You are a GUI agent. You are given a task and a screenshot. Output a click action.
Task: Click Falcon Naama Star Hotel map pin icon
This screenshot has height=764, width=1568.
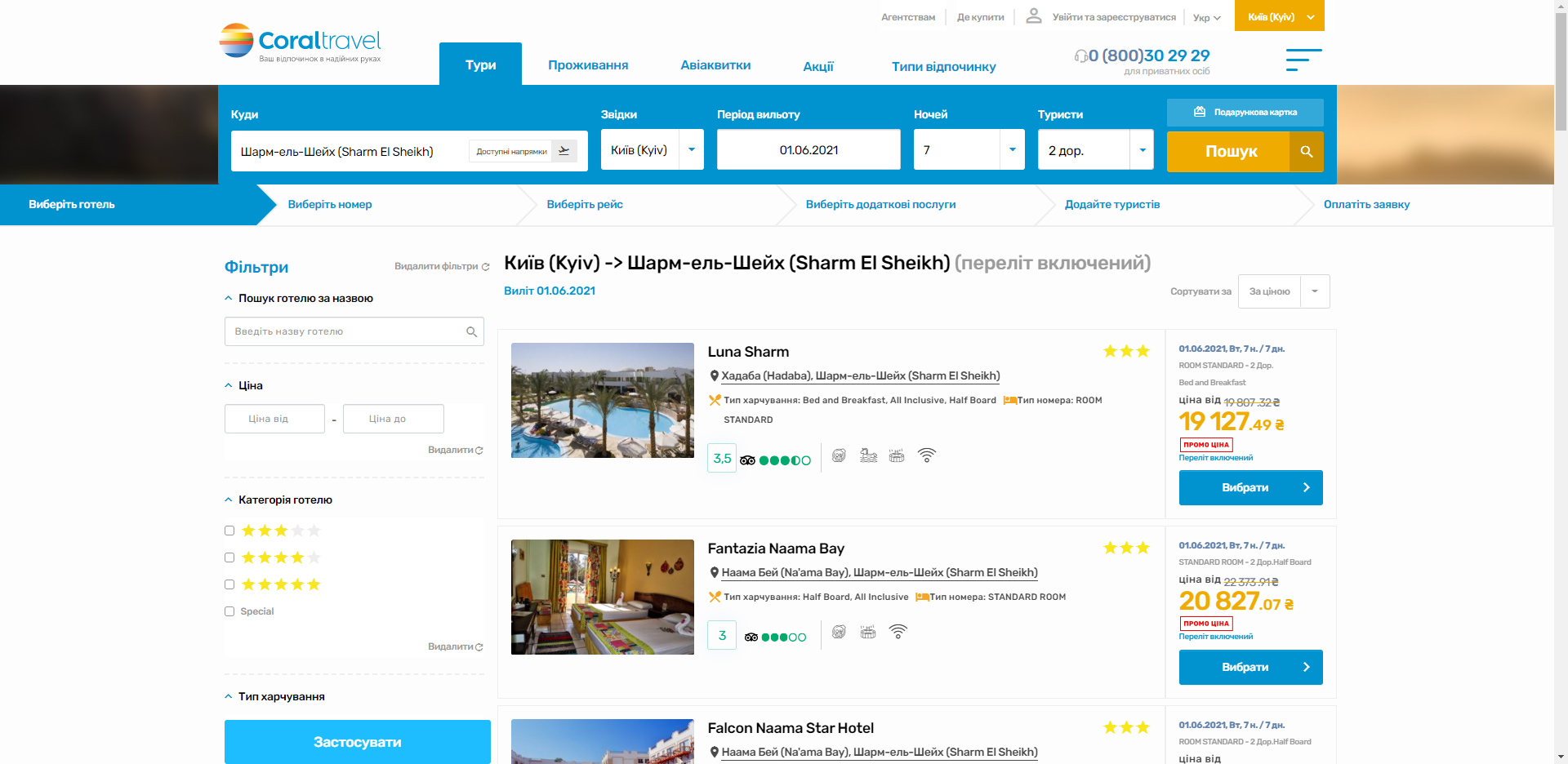click(x=715, y=753)
